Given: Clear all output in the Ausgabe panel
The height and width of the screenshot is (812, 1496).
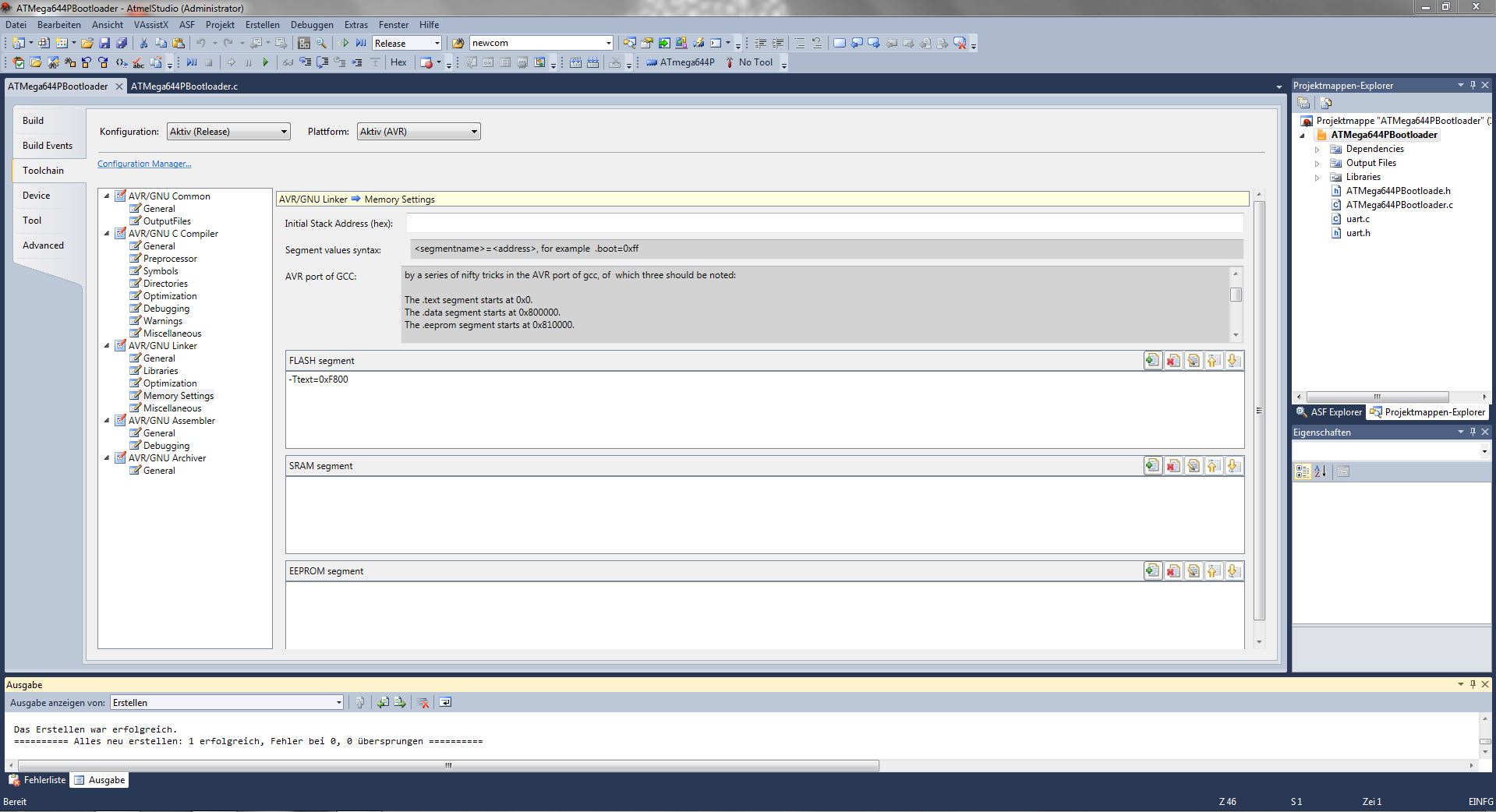Looking at the screenshot, I should pyautogui.click(x=423, y=702).
